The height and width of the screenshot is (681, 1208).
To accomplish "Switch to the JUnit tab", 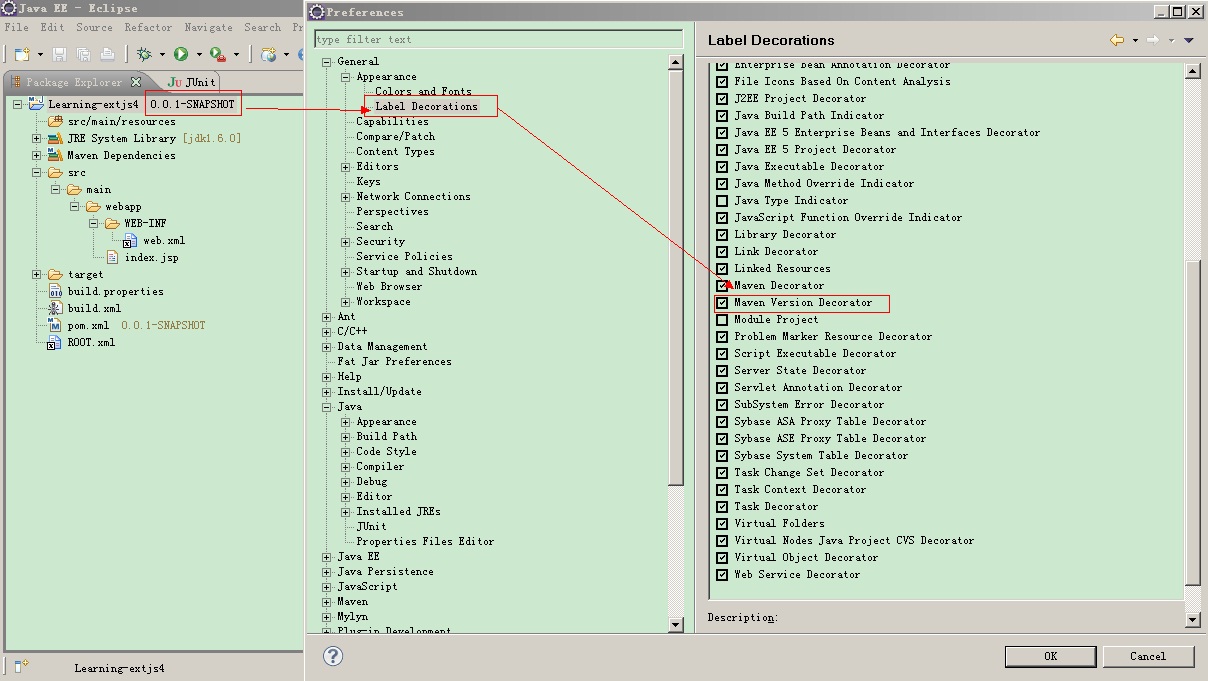I will [x=191, y=82].
